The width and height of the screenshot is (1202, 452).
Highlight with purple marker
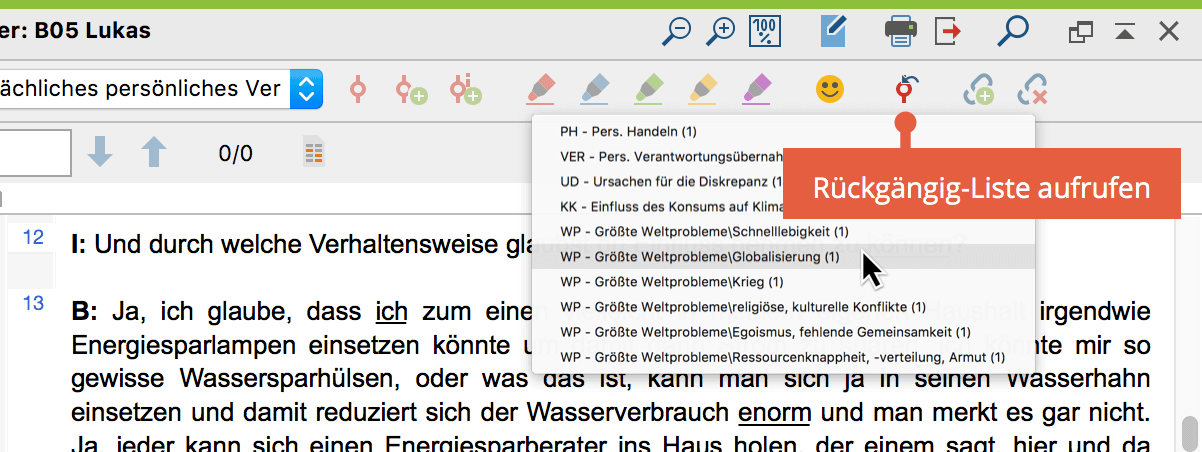(757, 90)
